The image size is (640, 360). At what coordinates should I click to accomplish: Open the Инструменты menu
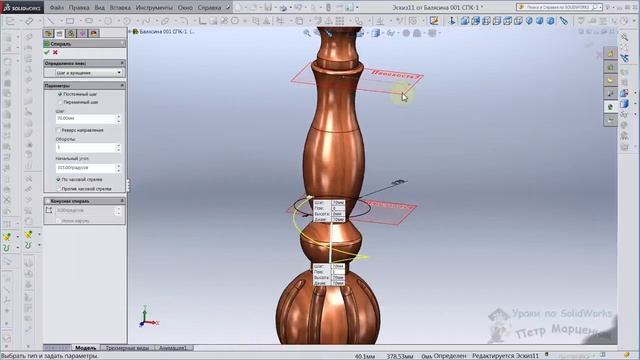[154, 8]
